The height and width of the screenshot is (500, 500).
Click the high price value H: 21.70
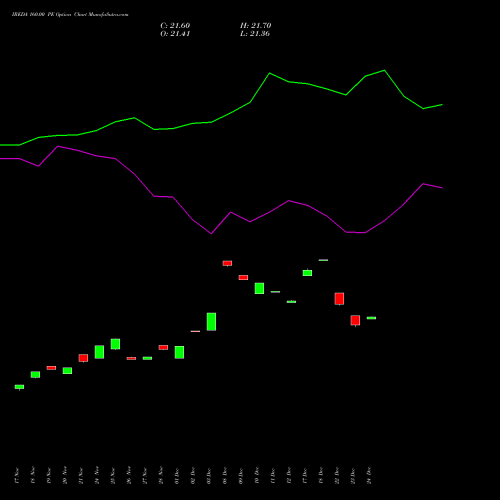[x=255, y=26]
